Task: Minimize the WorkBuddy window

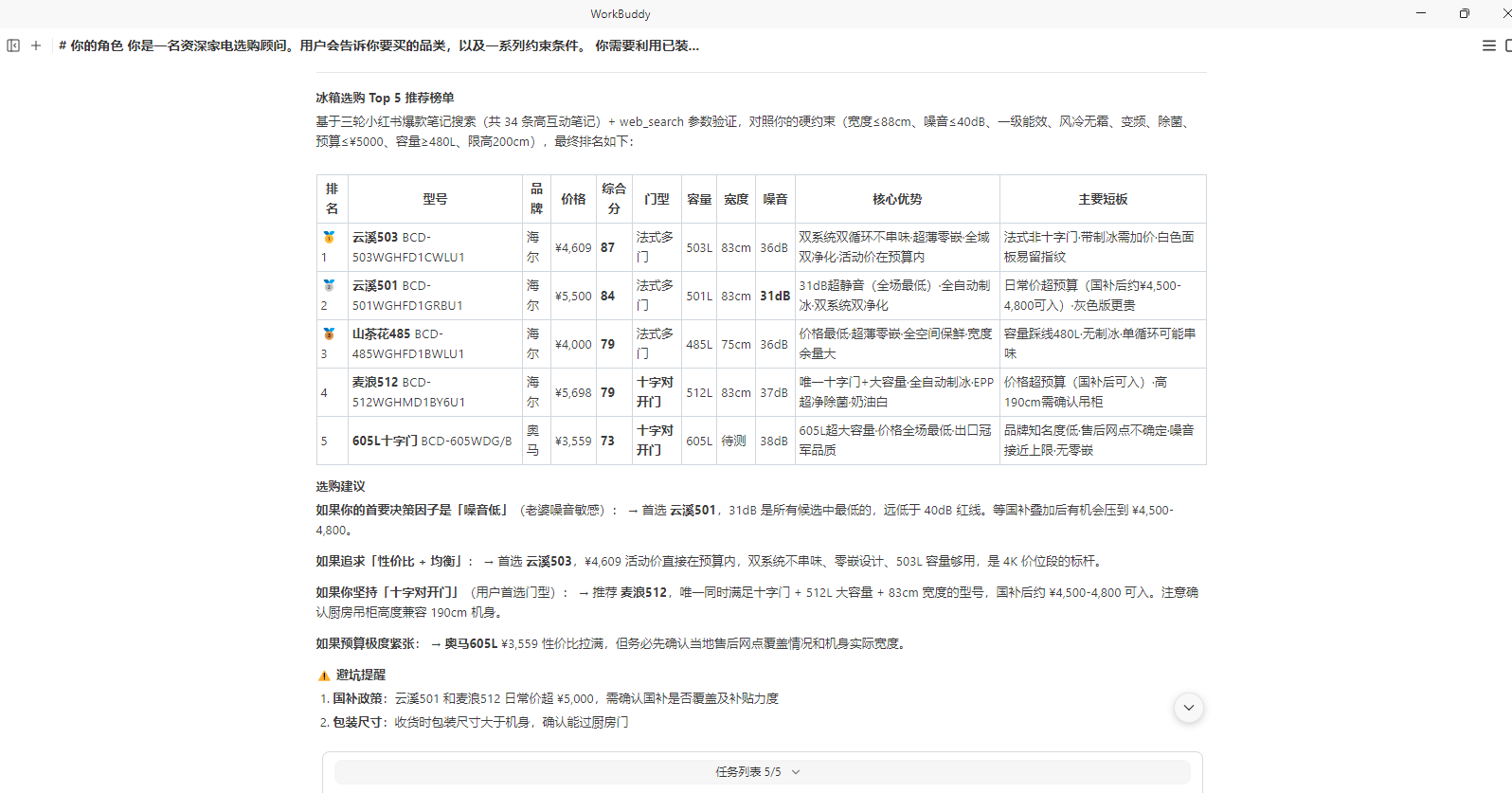Action: click(1420, 13)
